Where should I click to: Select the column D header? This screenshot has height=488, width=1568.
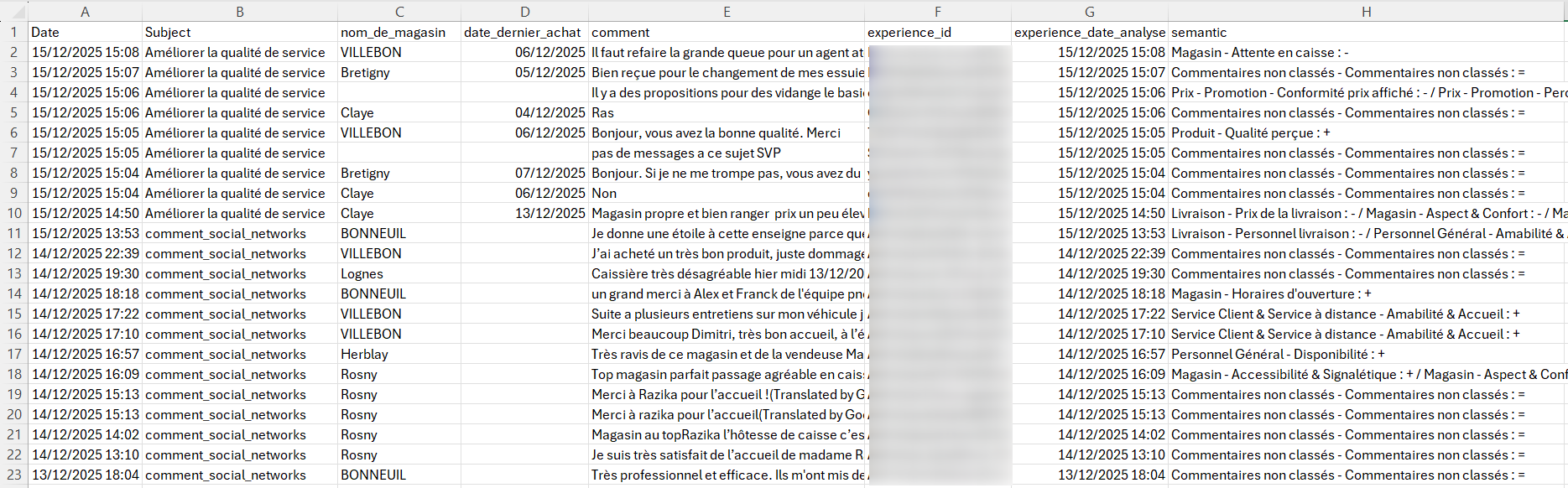pos(524,12)
